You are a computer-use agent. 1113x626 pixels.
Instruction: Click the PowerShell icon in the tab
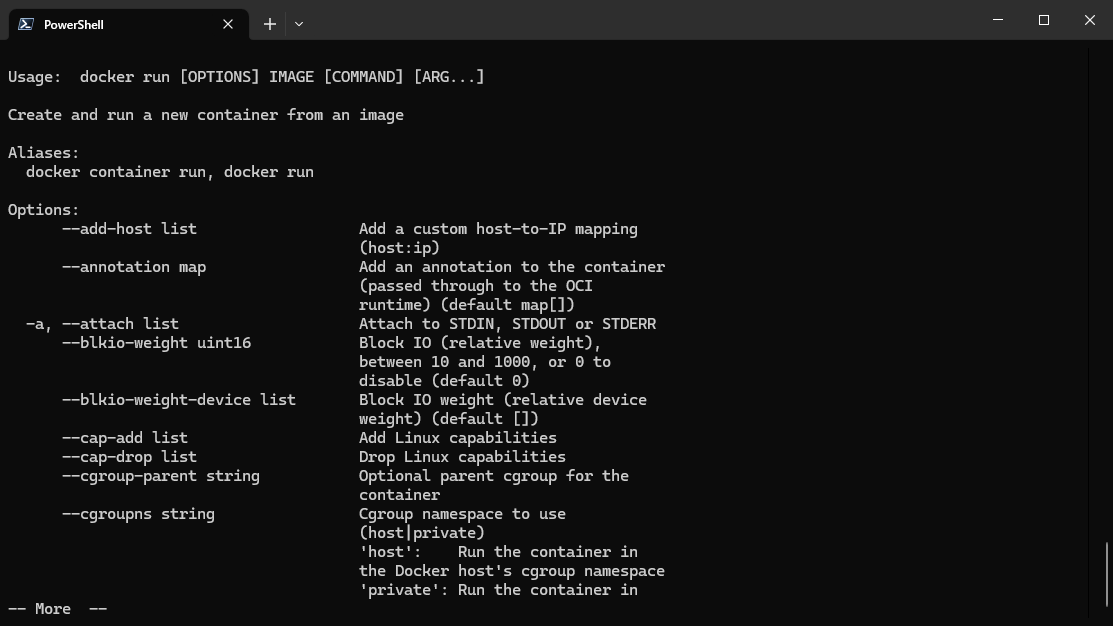pos(26,24)
